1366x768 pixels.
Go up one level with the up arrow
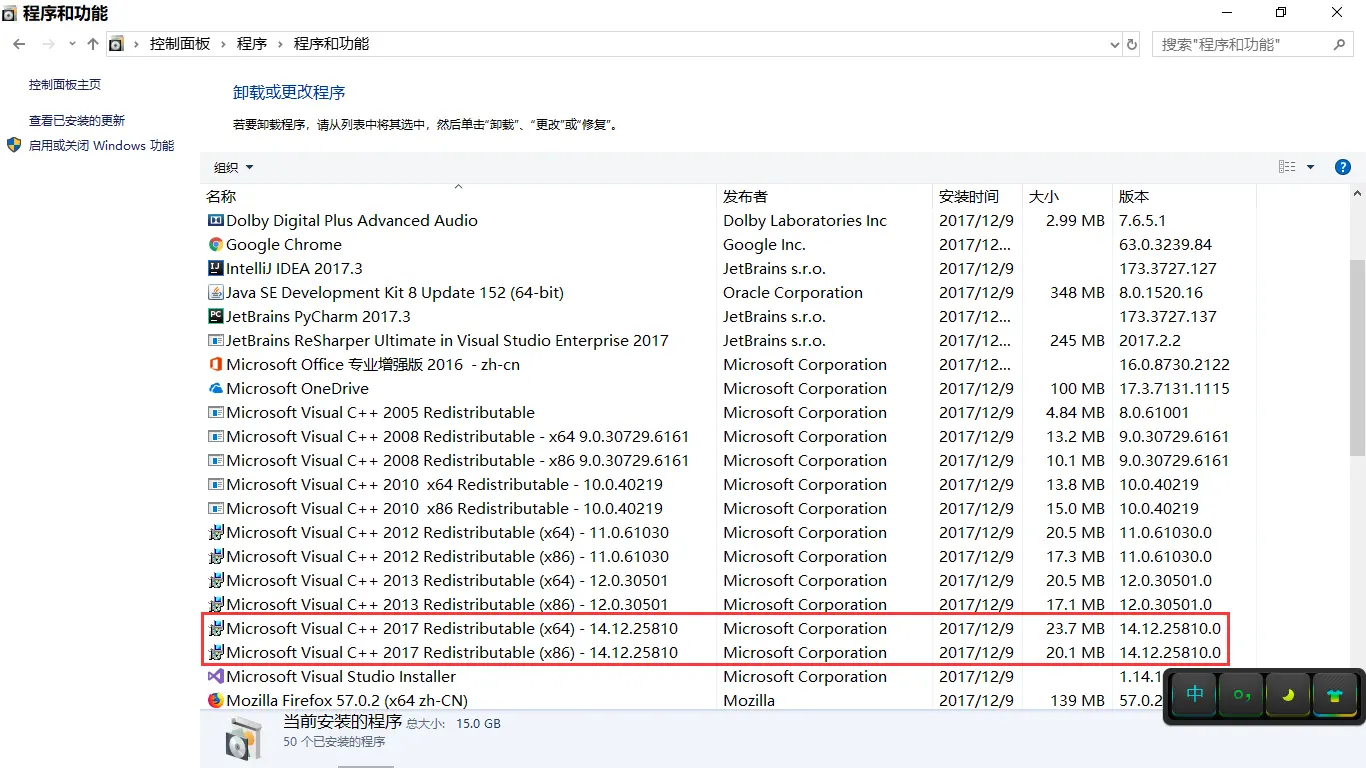(93, 44)
